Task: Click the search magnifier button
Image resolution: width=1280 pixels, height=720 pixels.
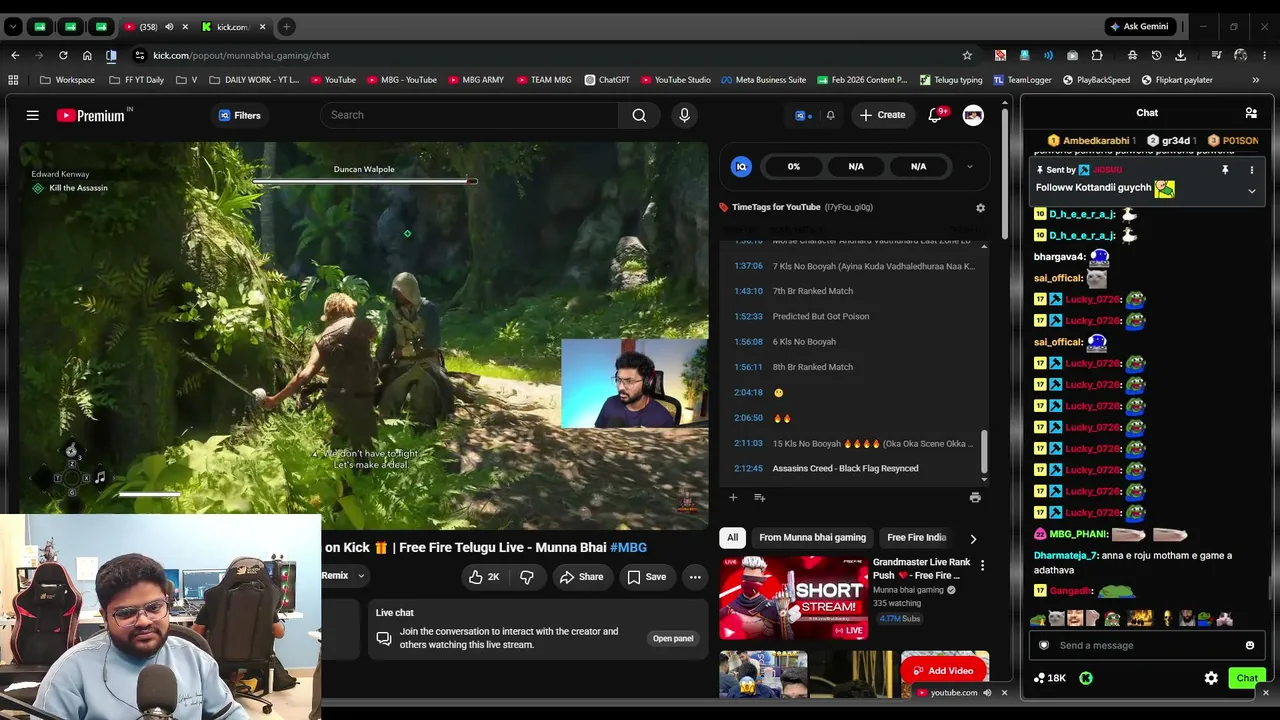Action: (639, 115)
